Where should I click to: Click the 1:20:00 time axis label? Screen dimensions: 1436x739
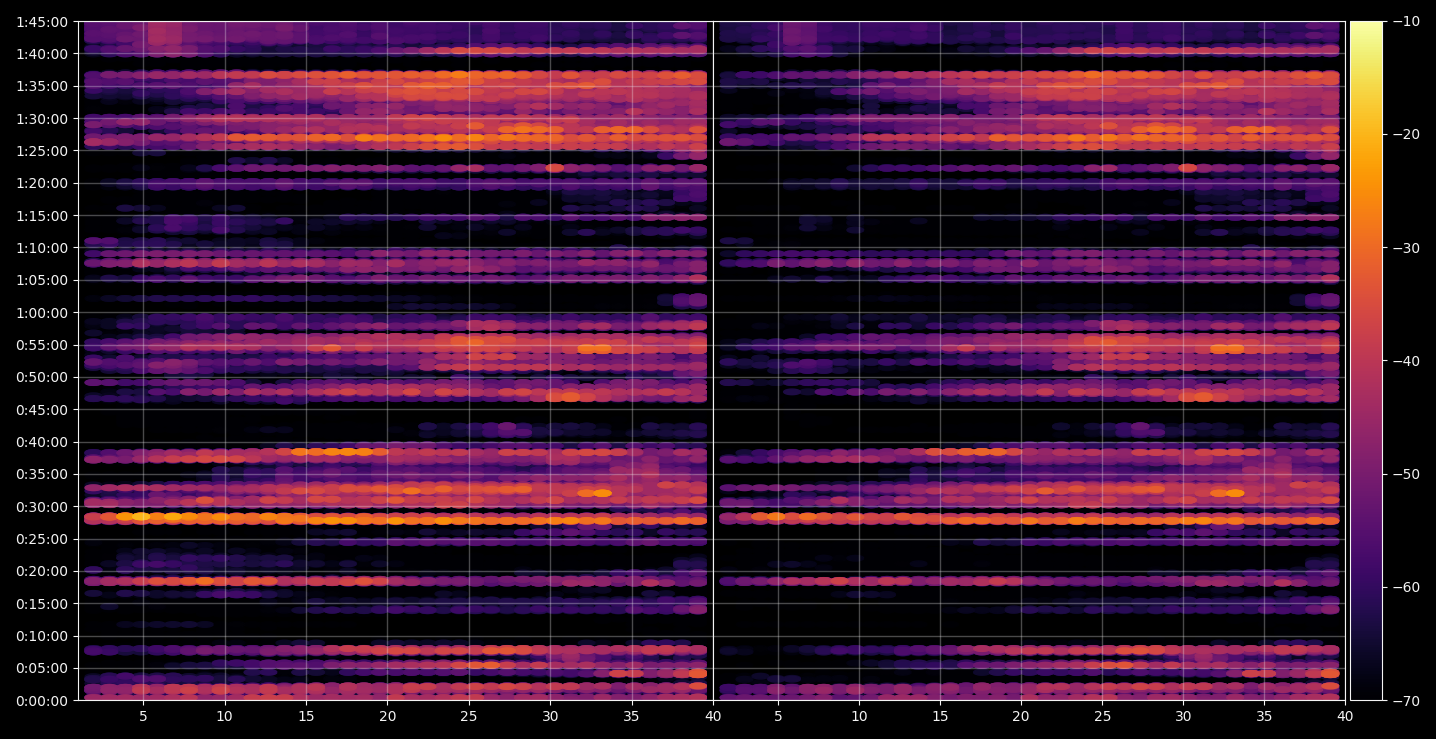42,183
